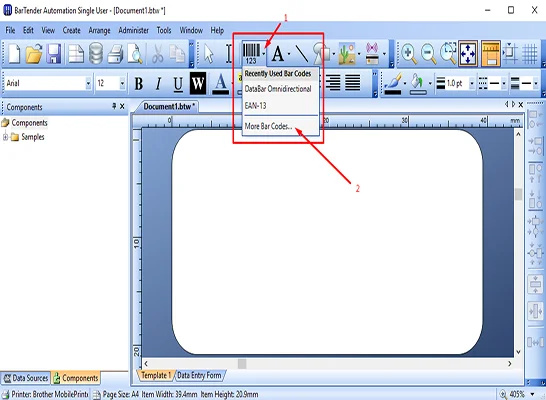Pick the line drawing tool
This screenshot has height=400, width=546.
pyautogui.click(x=302, y=54)
